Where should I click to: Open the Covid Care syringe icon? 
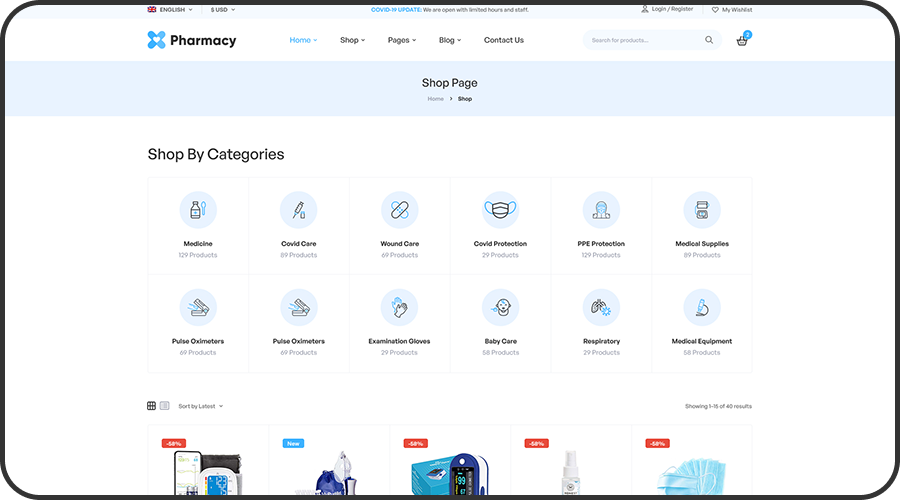click(298, 210)
